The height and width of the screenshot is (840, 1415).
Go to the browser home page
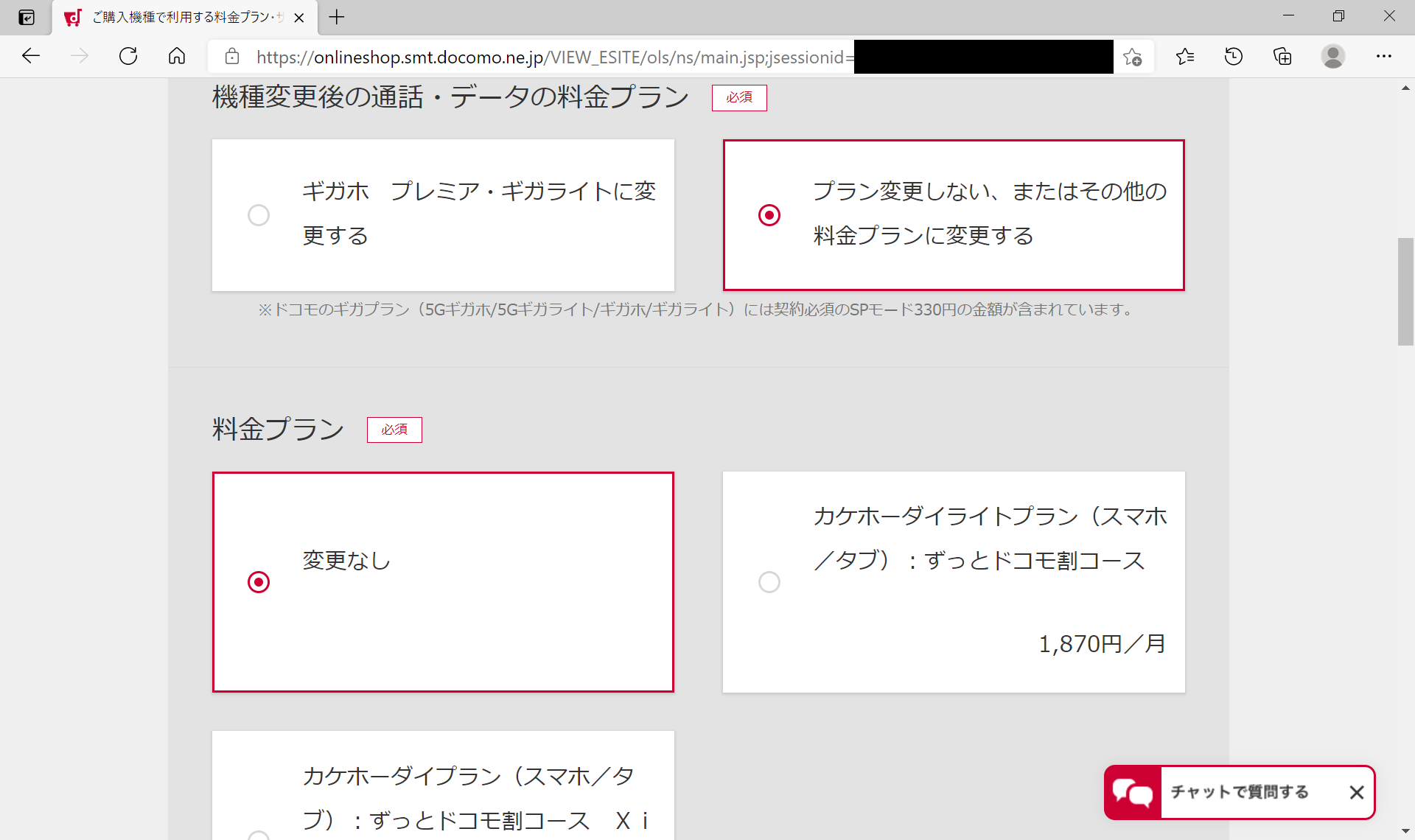pyautogui.click(x=177, y=56)
